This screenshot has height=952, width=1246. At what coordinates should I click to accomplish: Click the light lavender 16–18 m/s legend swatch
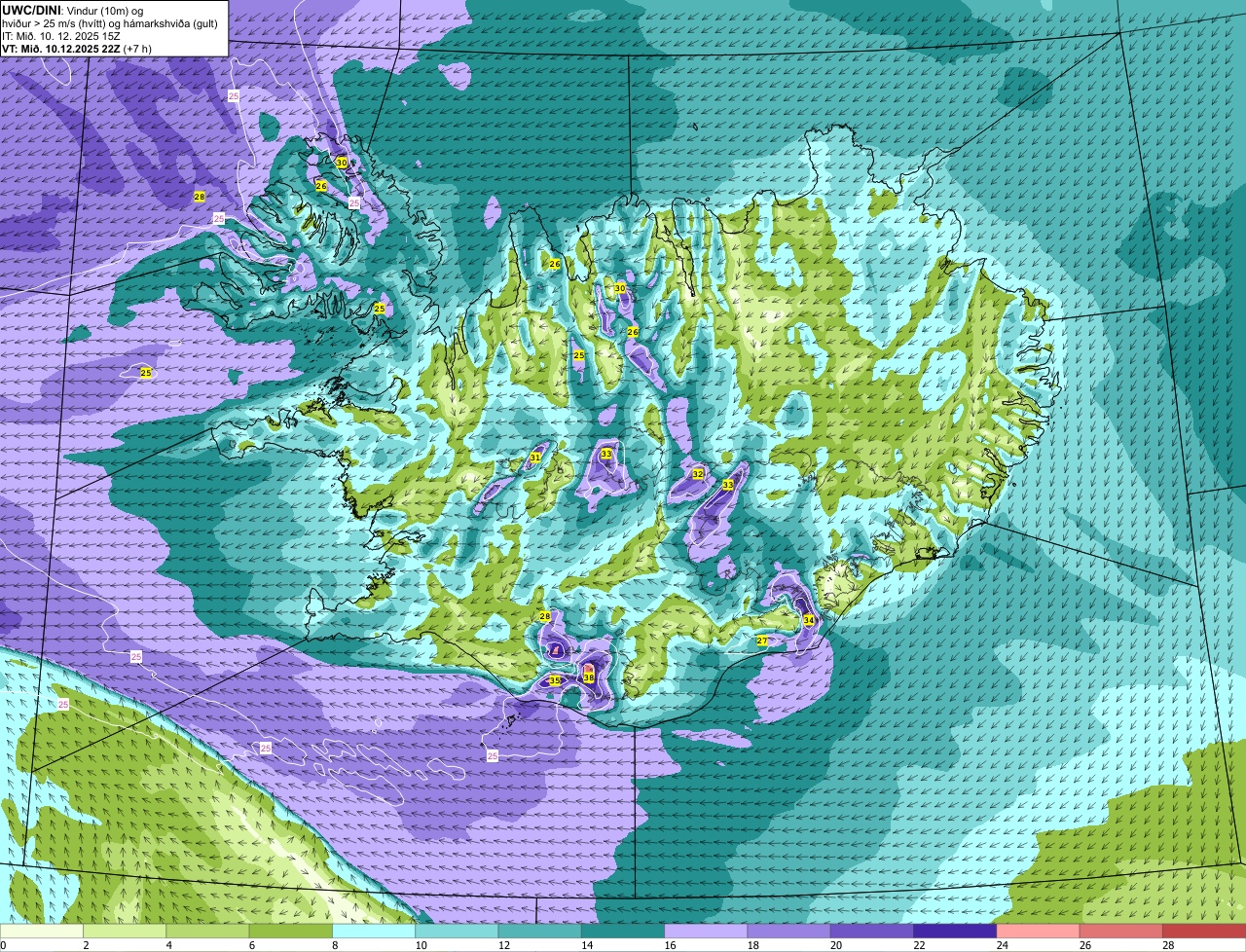point(706,931)
